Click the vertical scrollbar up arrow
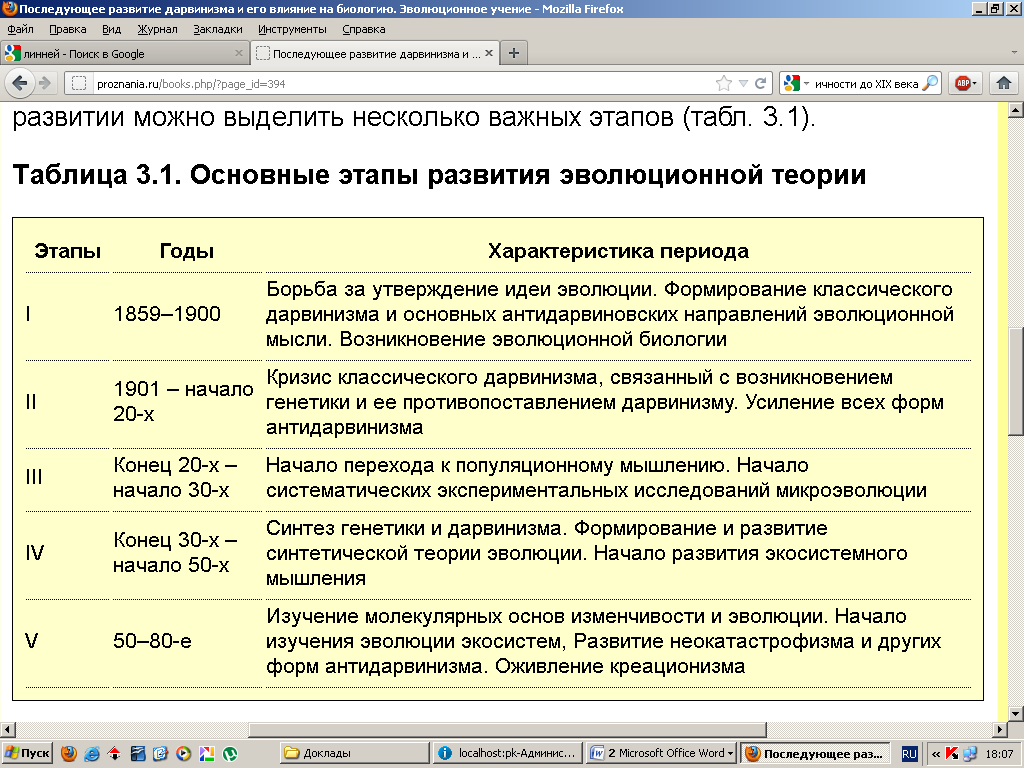This screenshot has height=768, width=1024. pyautogui.click(x=1016, y=110)
